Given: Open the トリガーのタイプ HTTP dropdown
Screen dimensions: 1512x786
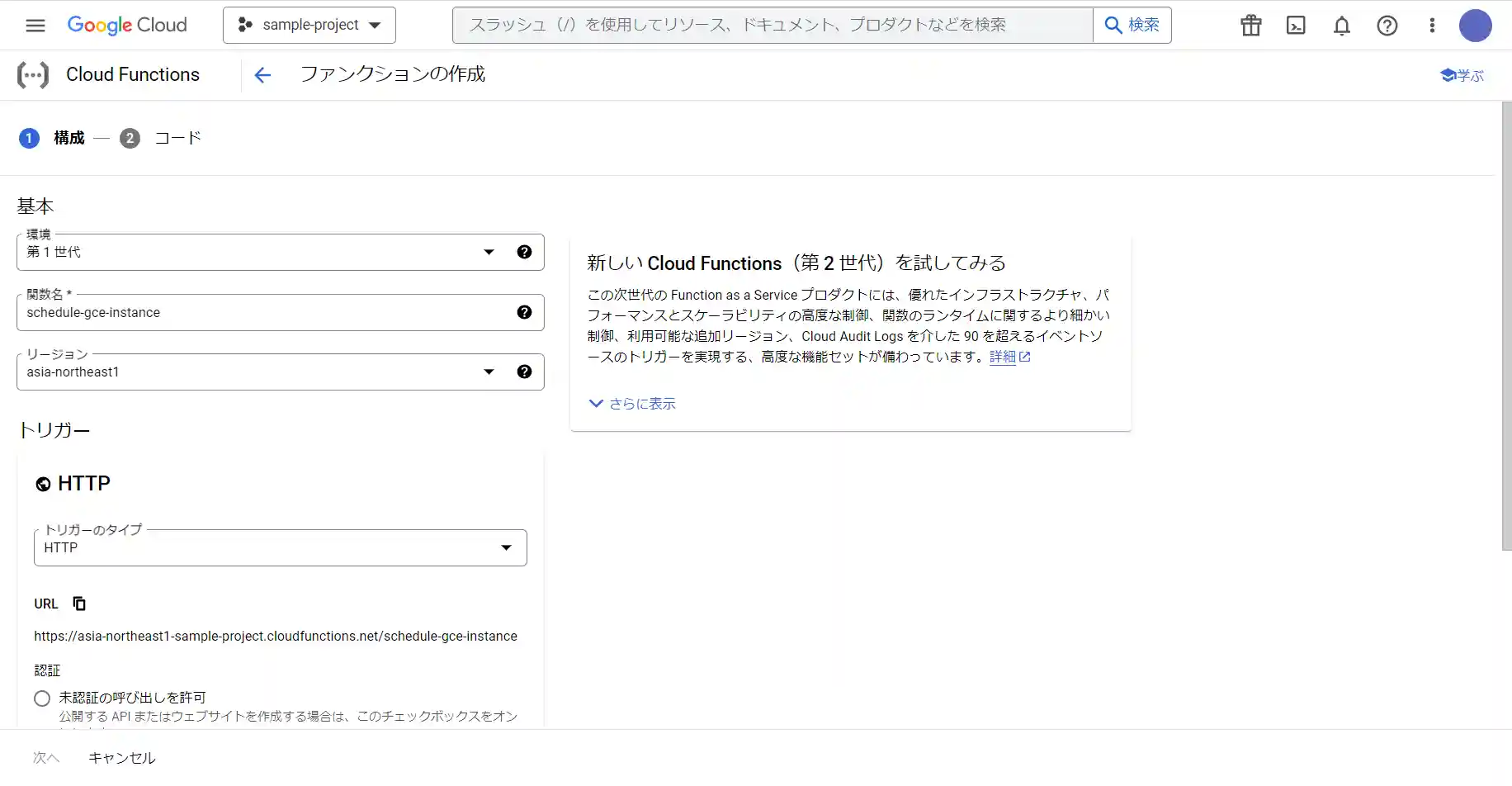Looking at the screenshot, I should tap(281, 547).
